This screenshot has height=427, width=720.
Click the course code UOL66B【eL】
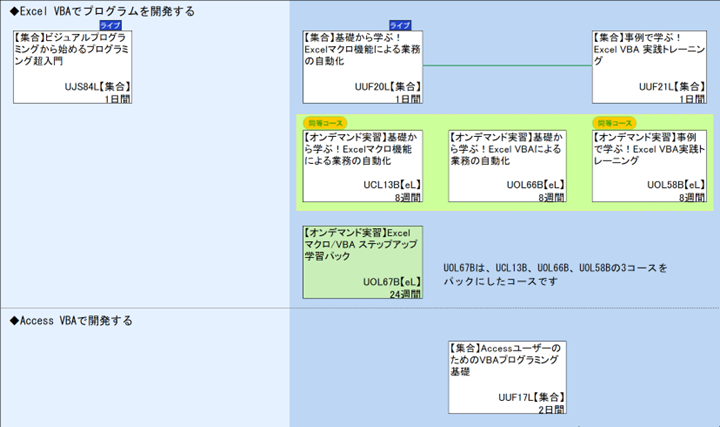pyautogui.click(x=535, y=185)
